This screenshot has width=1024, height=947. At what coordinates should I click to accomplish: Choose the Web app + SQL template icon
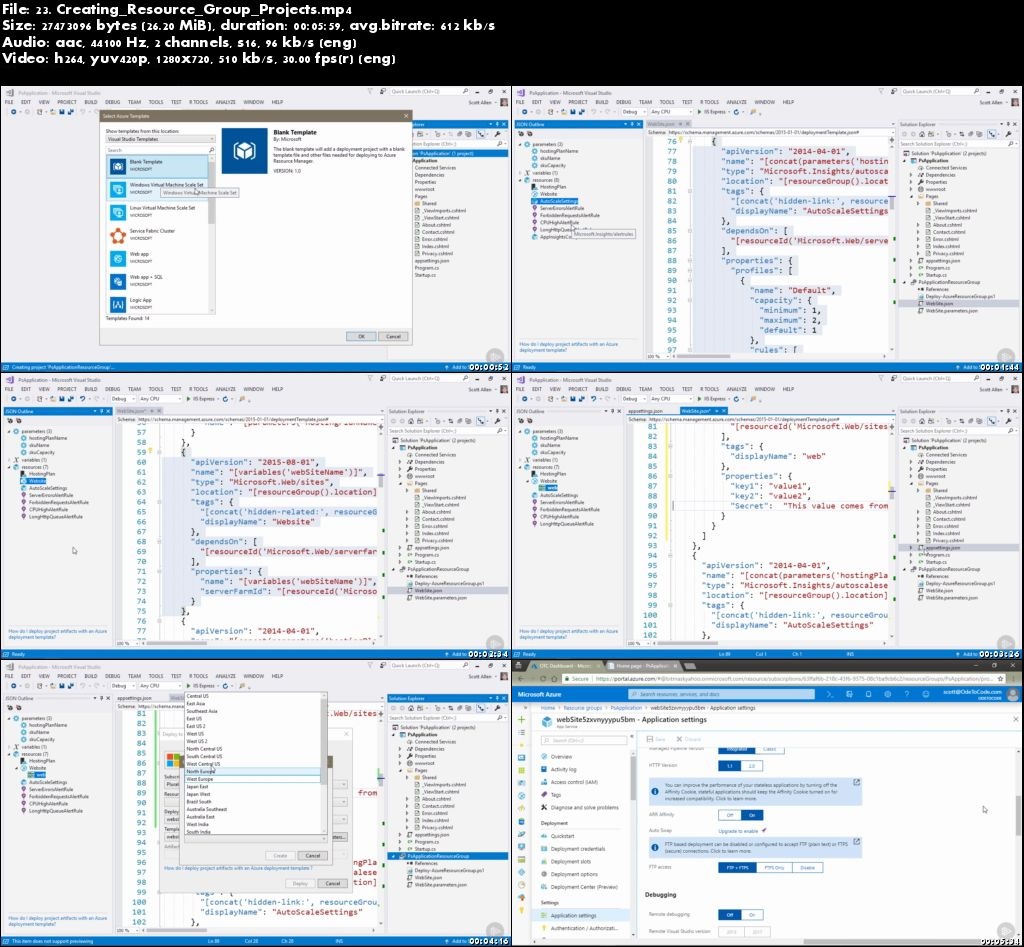[x=118, y=281]
